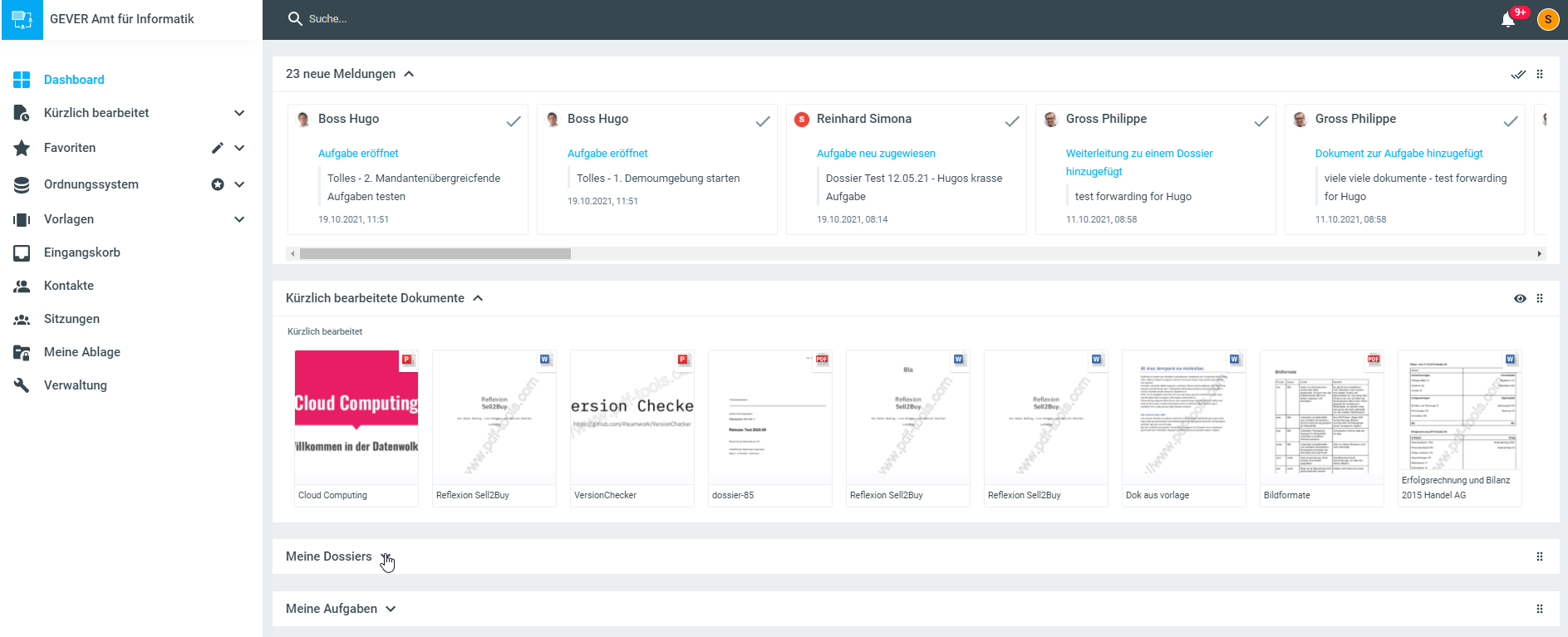Click the star badge icon beside Ordnungssystem
The height and width of the screenshot is (637, 1568).
coord(218,184)
